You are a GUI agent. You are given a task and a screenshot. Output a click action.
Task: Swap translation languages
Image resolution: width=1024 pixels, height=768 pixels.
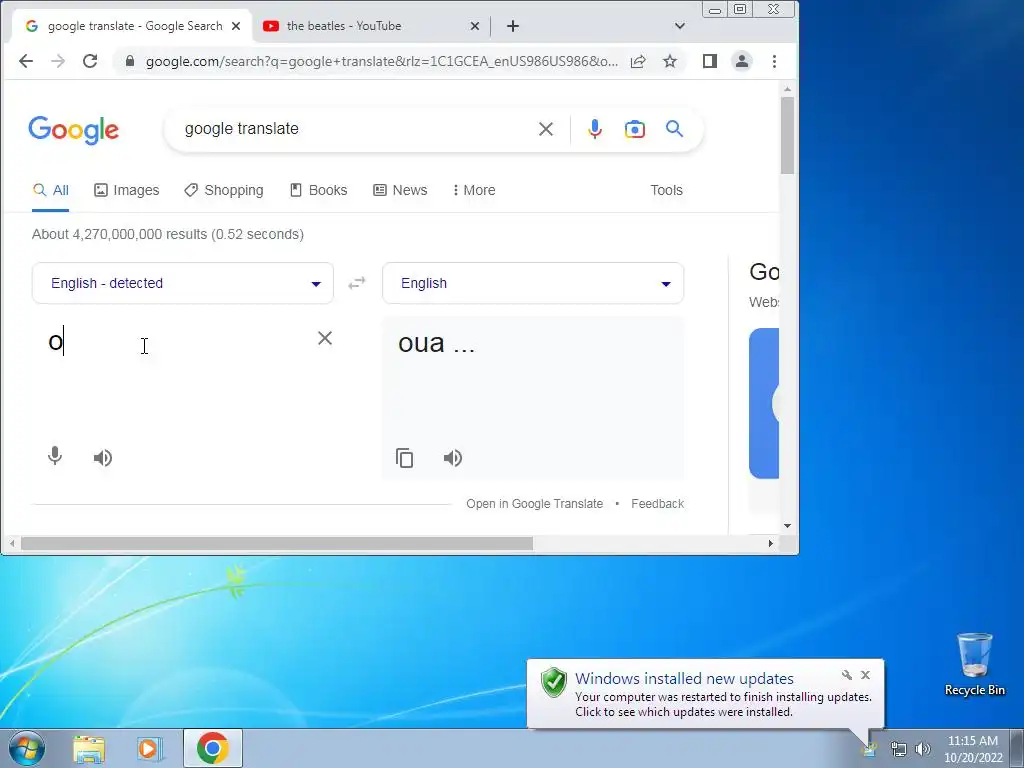357,283
